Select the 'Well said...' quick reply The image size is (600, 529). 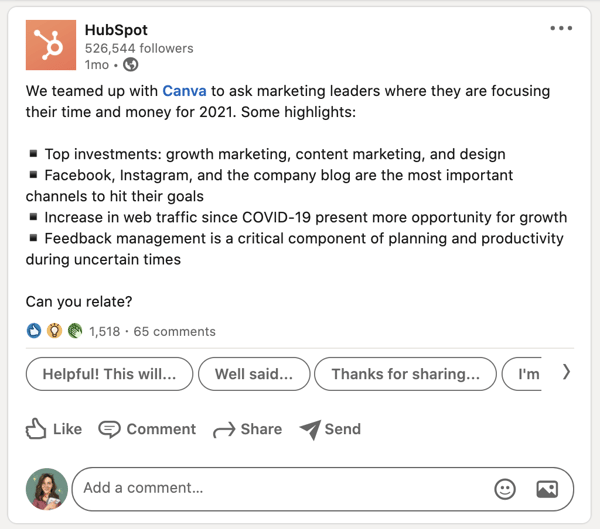tap(254, 374)
